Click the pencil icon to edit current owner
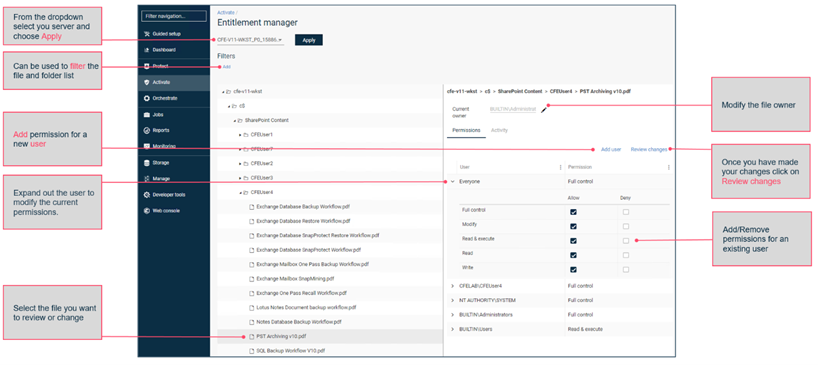This screenshot has height=365, width=818. (543, 110)
